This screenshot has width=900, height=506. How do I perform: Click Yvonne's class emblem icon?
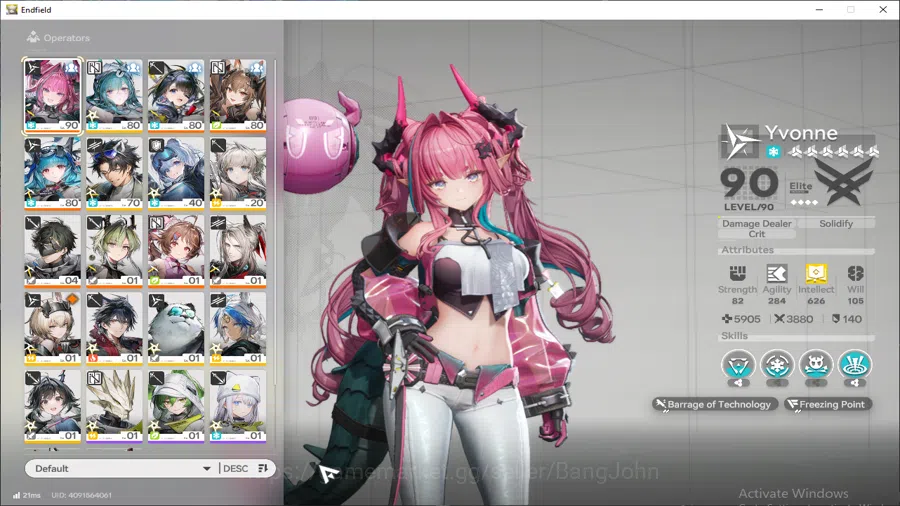coord(739,142)
